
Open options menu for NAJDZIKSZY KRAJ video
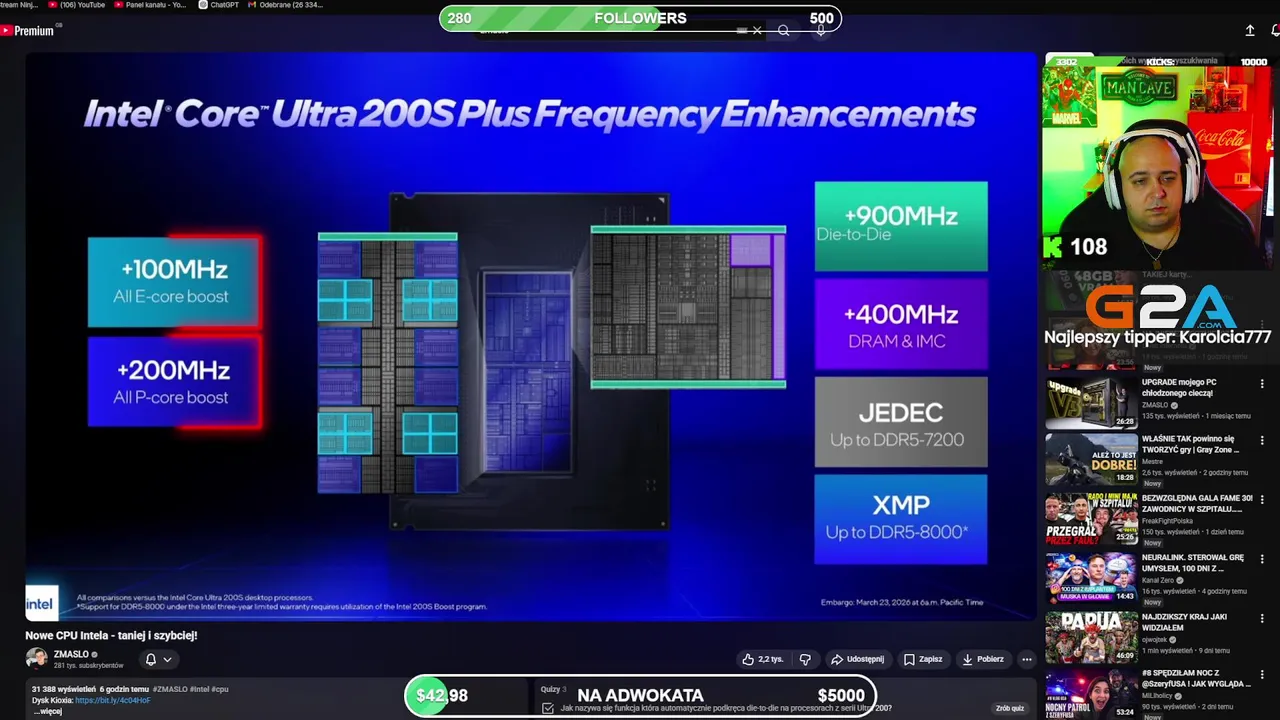tap(1262, 617)
